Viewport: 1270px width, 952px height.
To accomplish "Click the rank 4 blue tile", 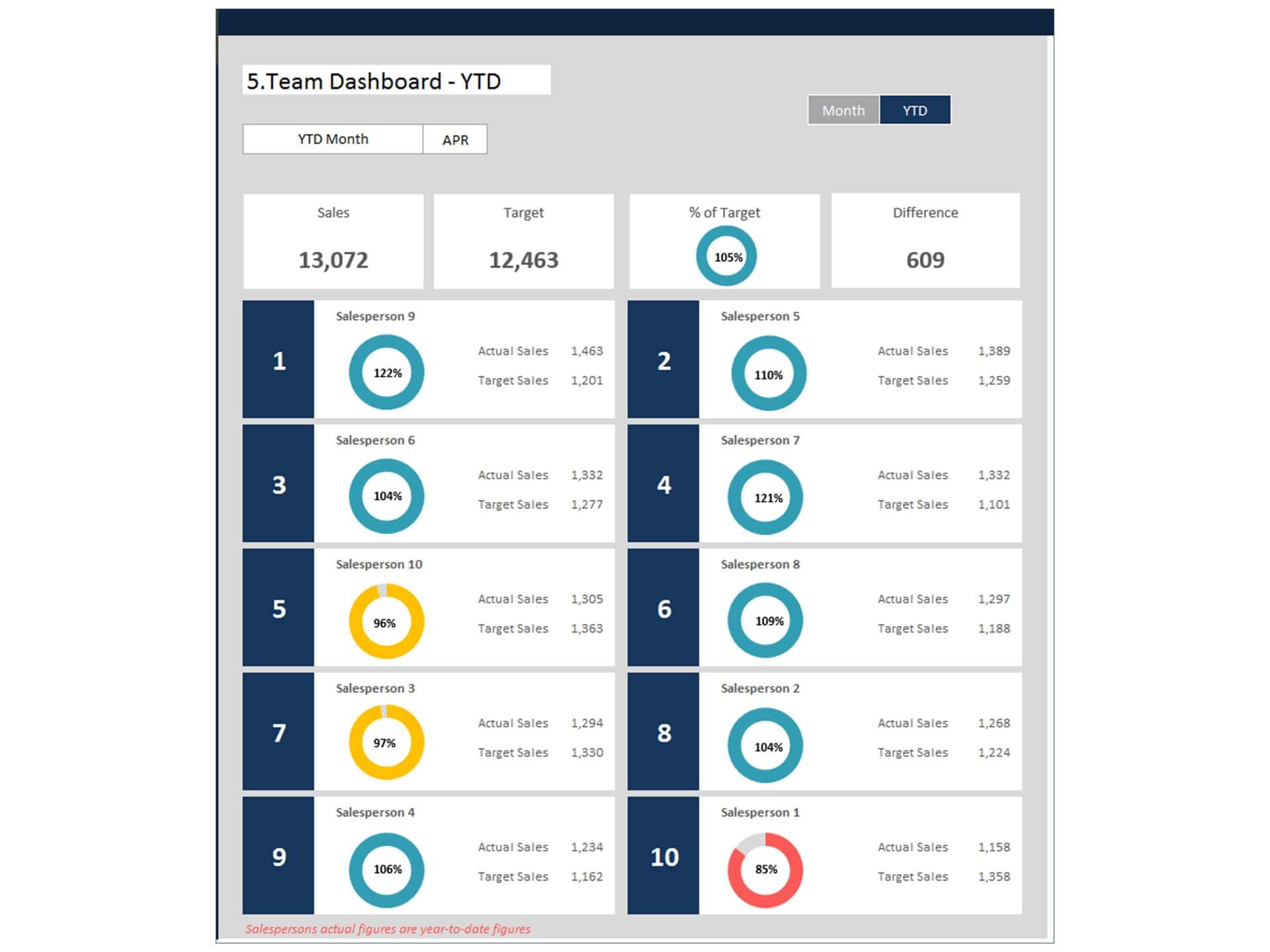I will click(663, 484).
